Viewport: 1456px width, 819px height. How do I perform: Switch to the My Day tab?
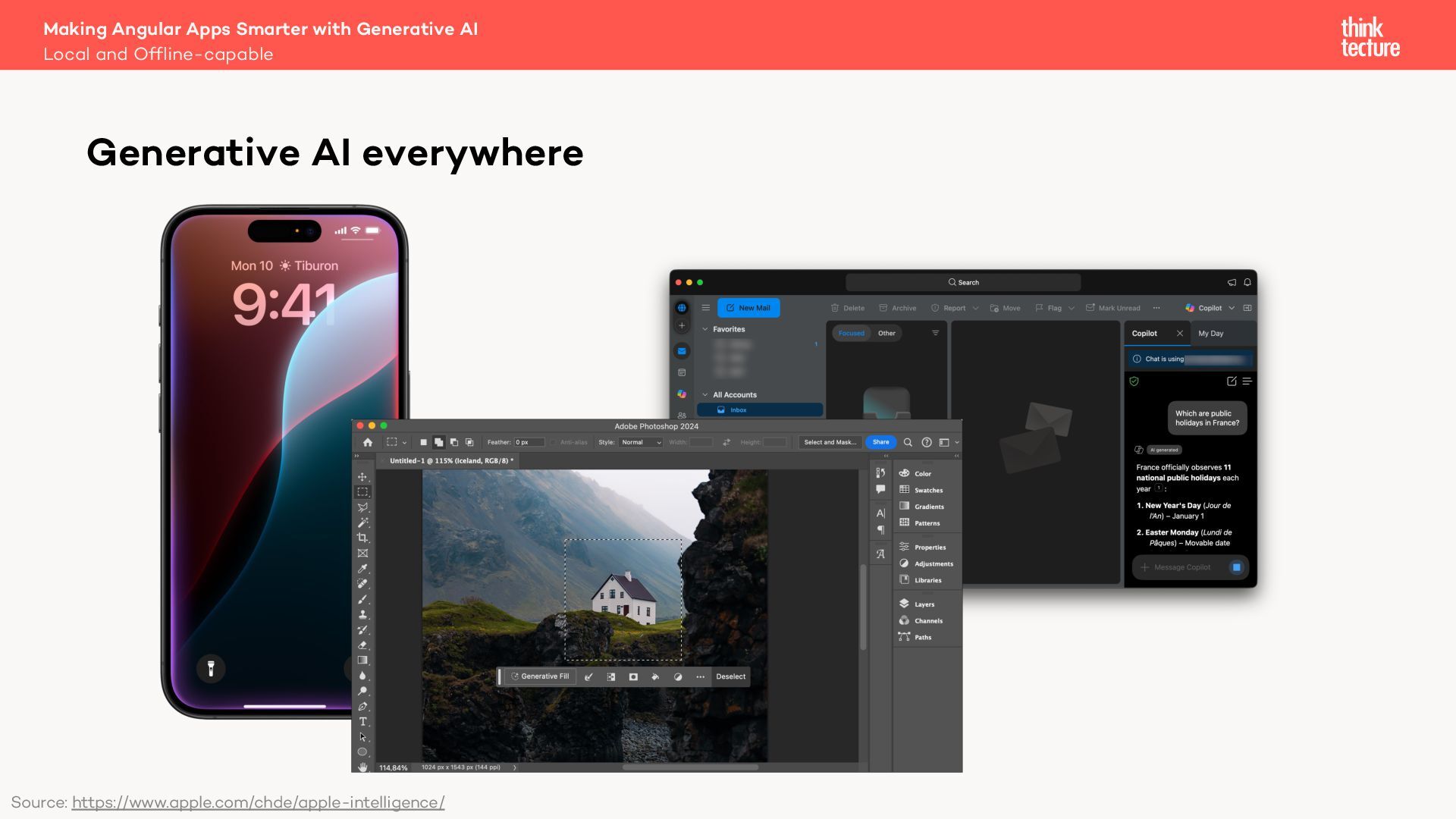[x=1210, y=333]
